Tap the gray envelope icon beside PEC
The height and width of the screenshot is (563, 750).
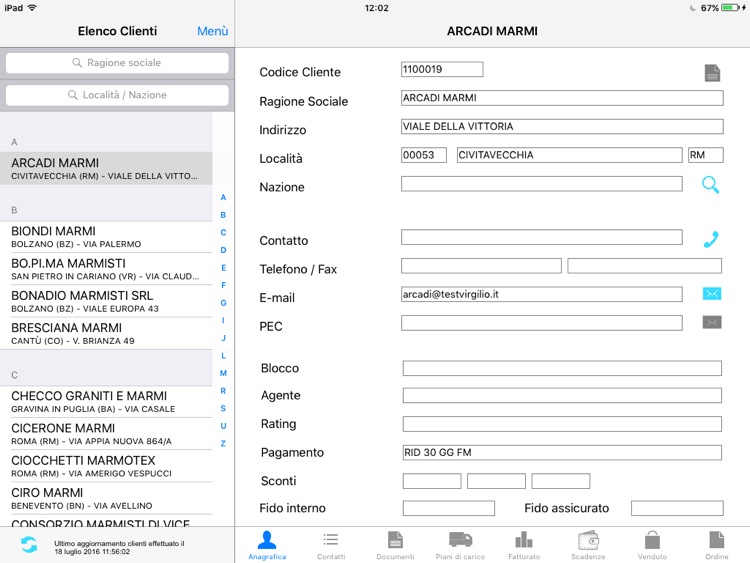pyautogui.click(x=712, y=322)
